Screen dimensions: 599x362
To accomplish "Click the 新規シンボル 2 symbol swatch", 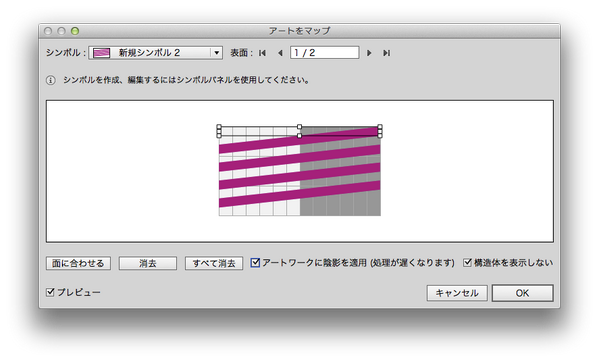I will coord(102,53).
